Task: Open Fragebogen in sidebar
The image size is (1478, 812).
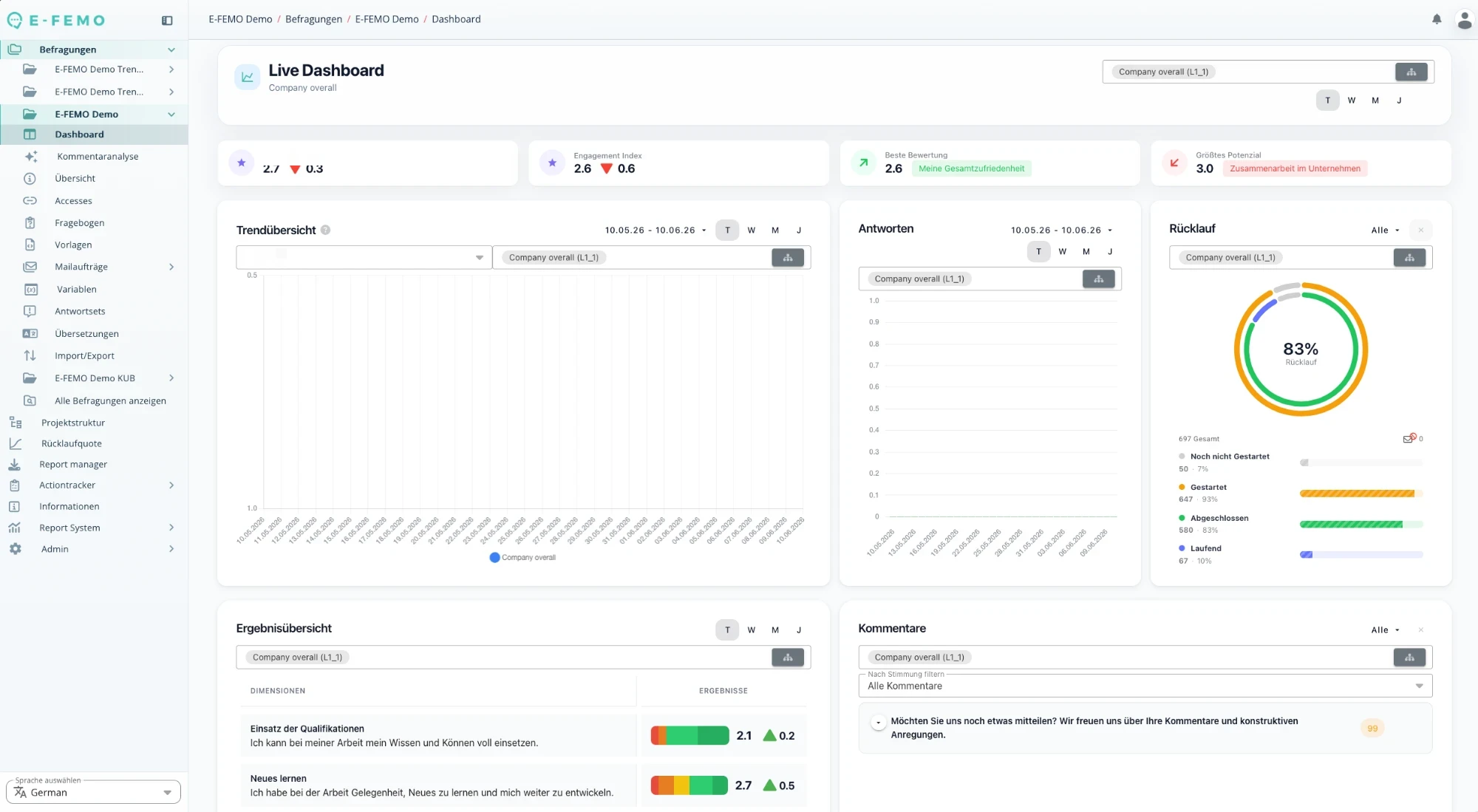Action: pos(79,222)
